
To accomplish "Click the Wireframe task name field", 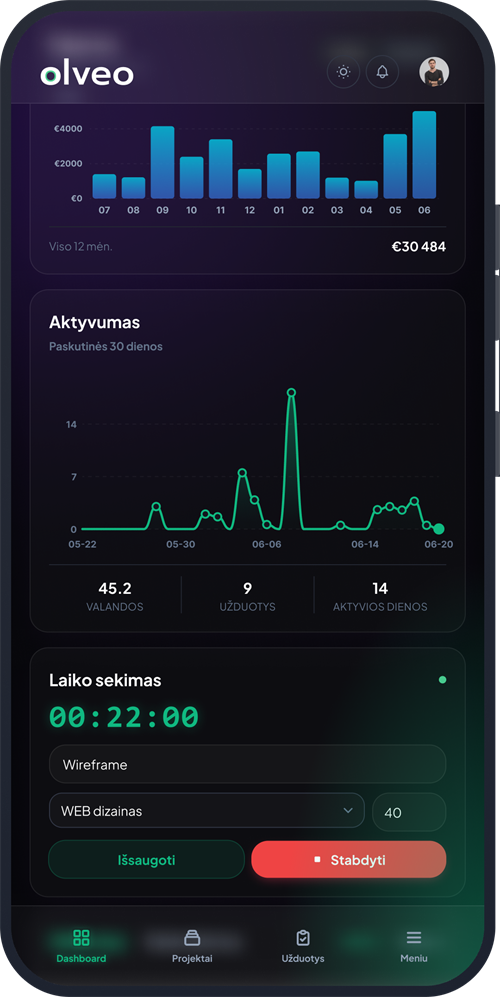I will click(247, 764).
